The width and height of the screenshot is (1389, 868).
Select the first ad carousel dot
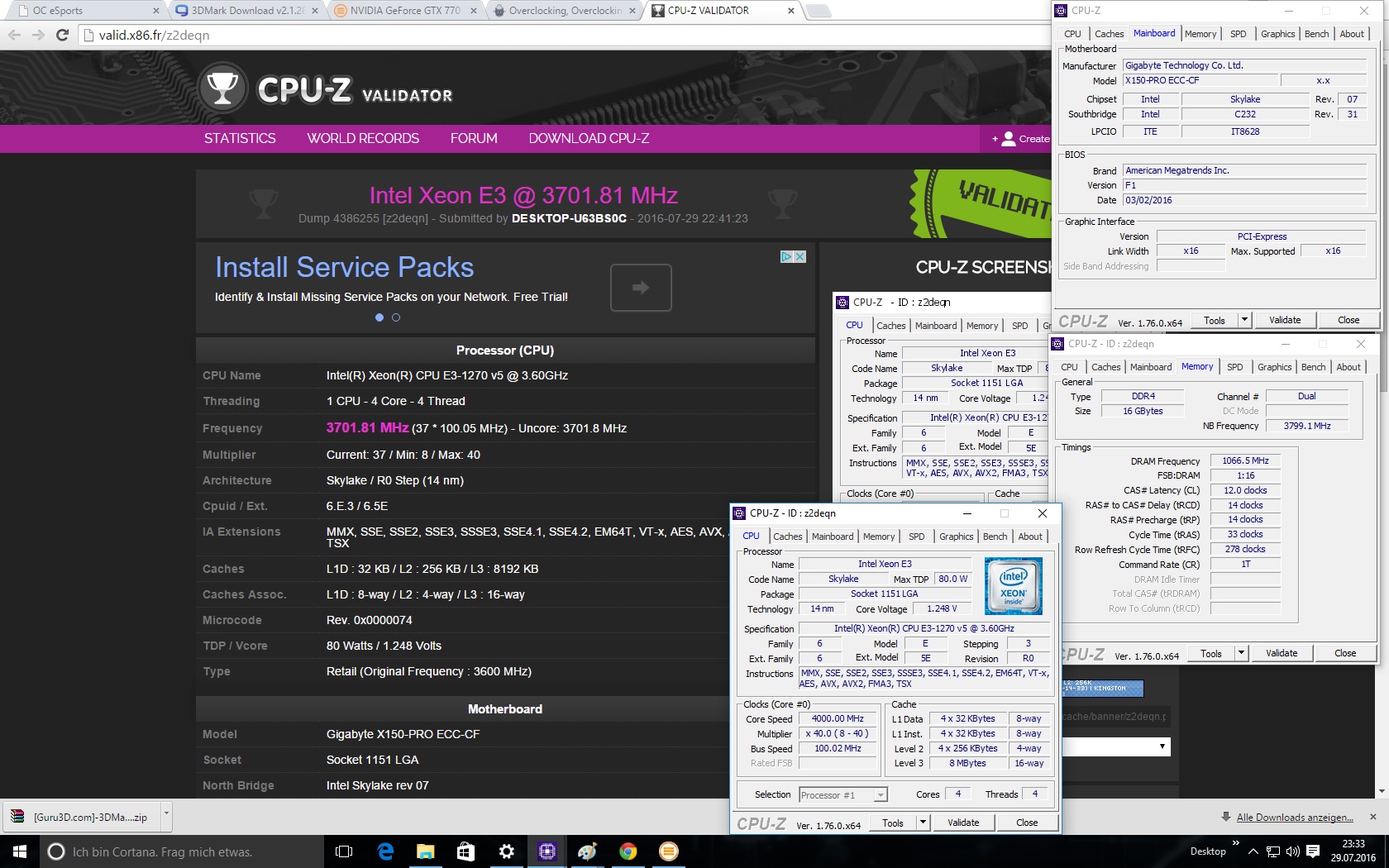(379, 317)
